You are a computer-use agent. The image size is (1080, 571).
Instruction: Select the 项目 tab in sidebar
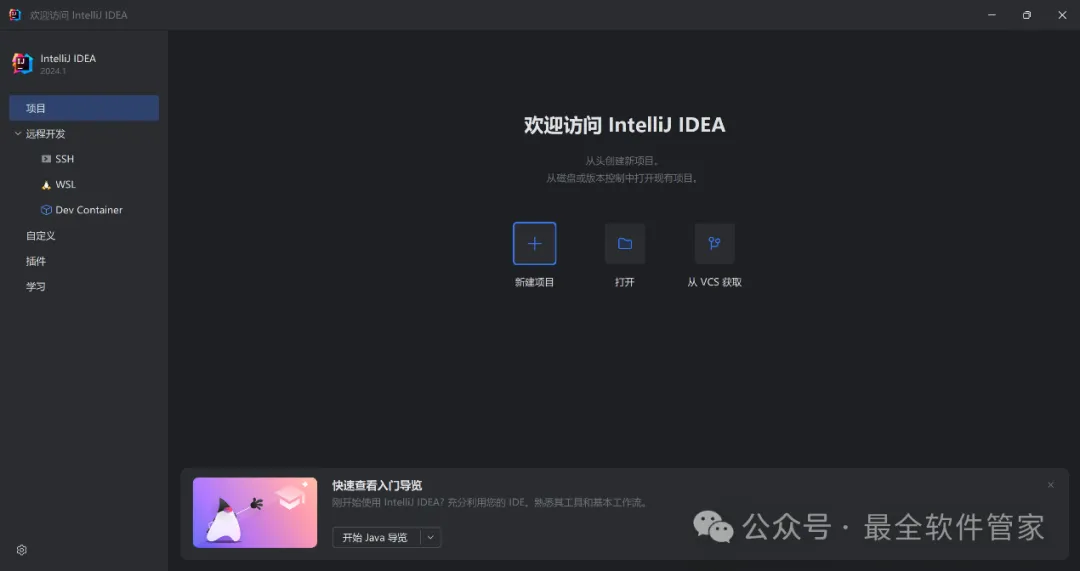coord(84,108)
